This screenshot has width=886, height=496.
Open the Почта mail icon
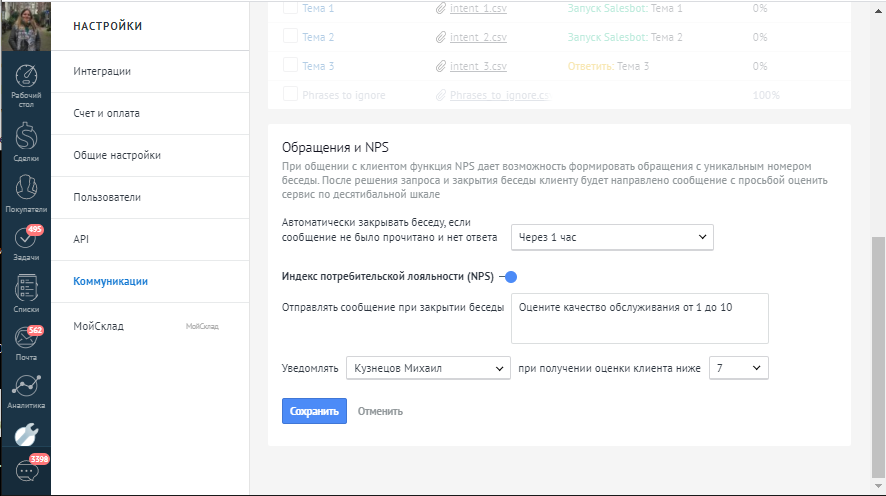coord(25,342)
